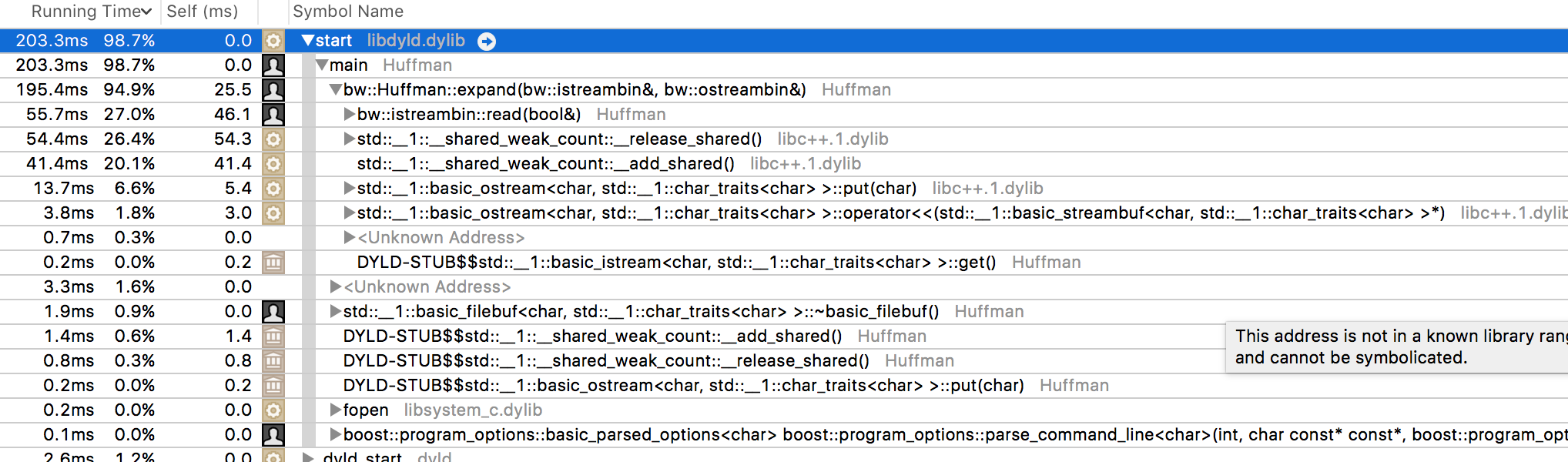Viewport: 1568px width, 462px height.
Task: Click the 195.4ms running time value
Action: pos(52,89)
